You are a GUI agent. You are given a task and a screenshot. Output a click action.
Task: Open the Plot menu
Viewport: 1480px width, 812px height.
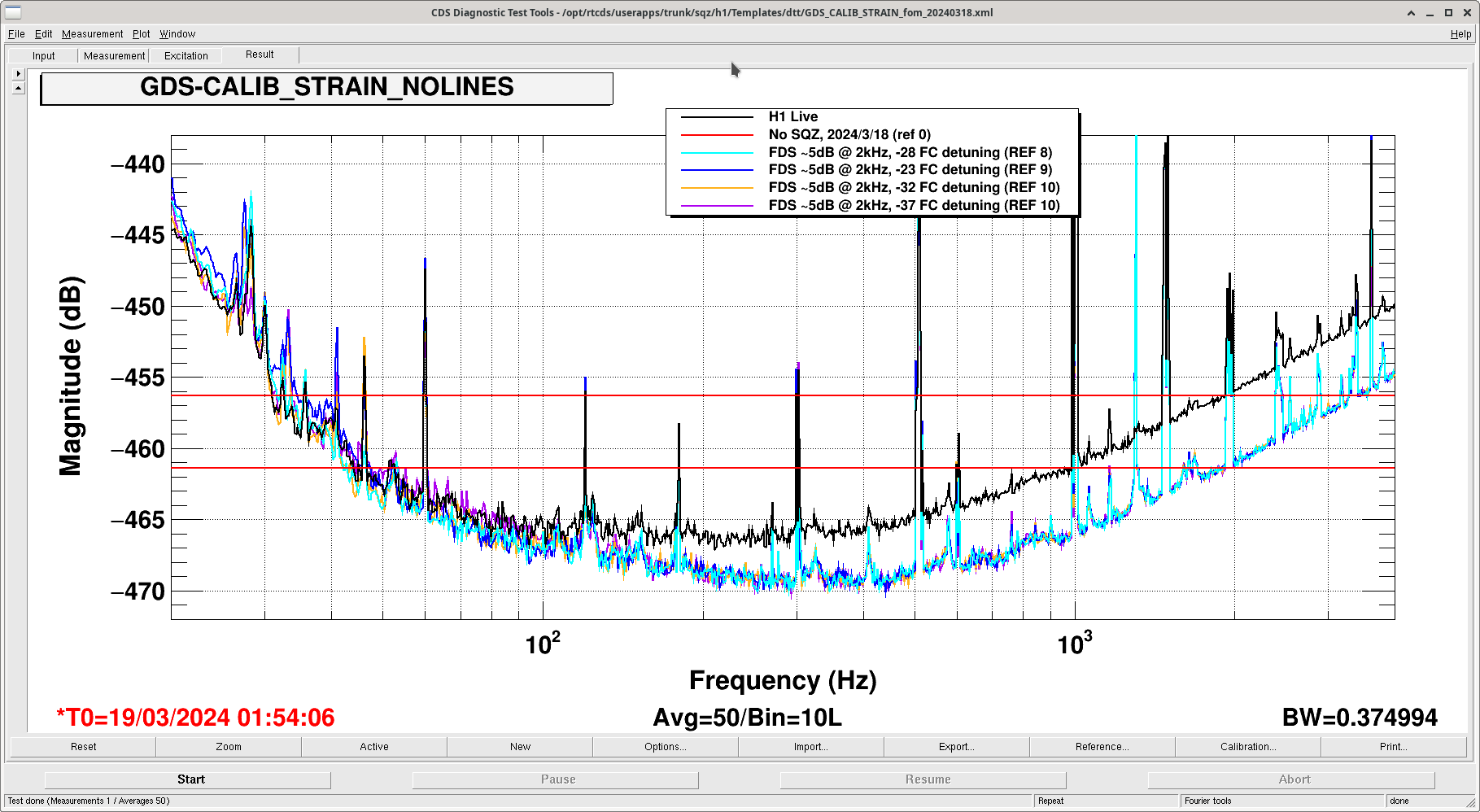[x=141, y=34]
